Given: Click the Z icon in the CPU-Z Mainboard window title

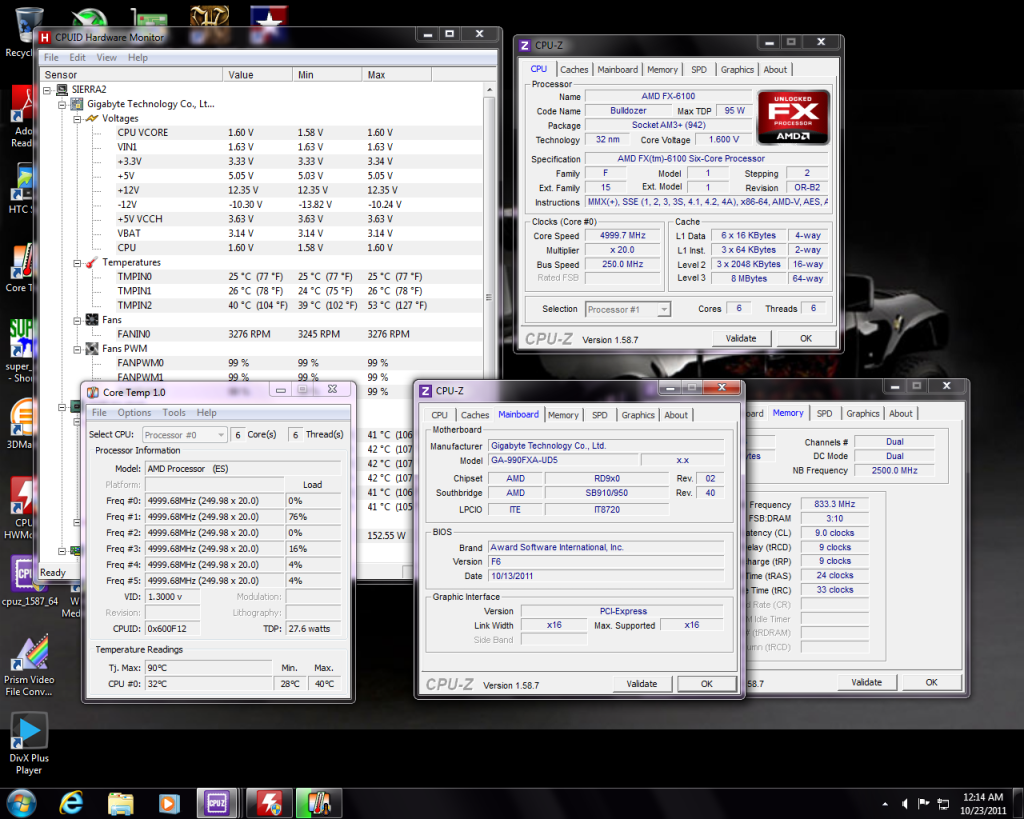Looking at the screenshot, I should 425,391.
